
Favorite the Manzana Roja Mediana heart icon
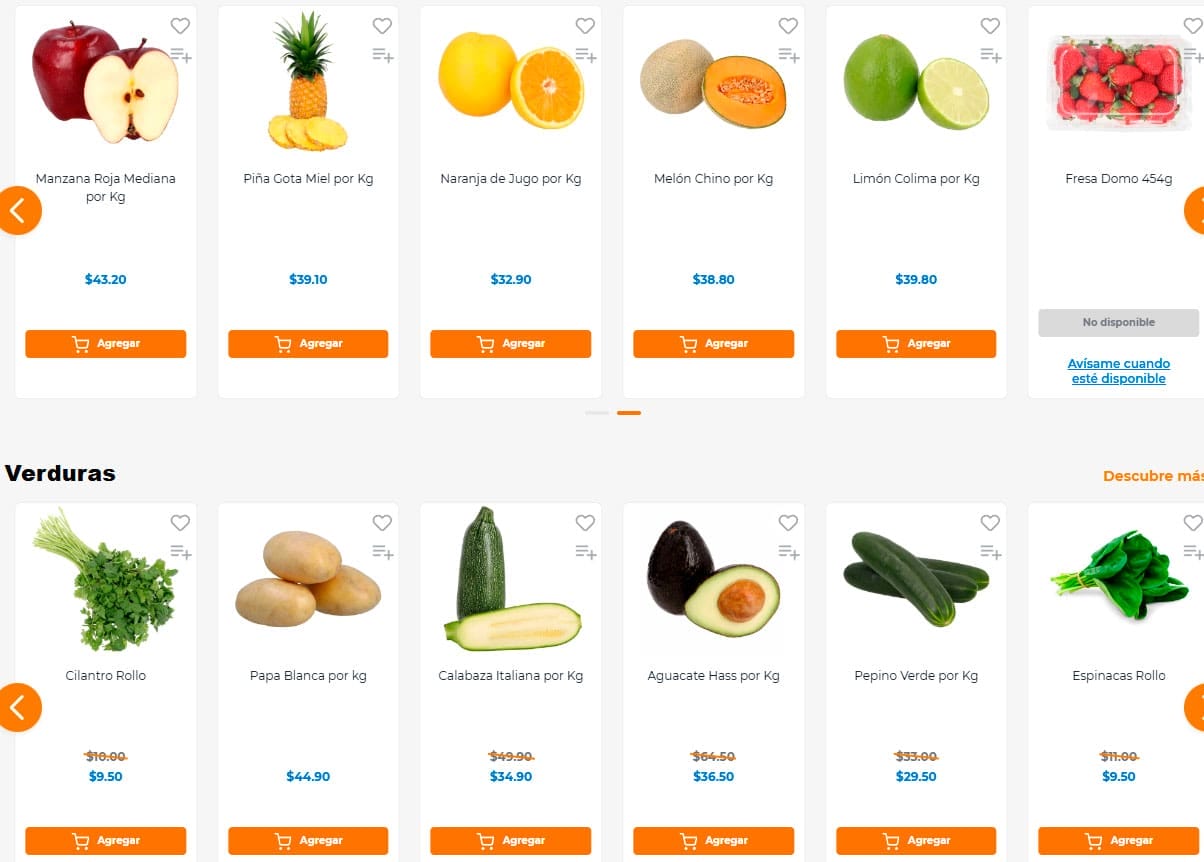point(180,26)
